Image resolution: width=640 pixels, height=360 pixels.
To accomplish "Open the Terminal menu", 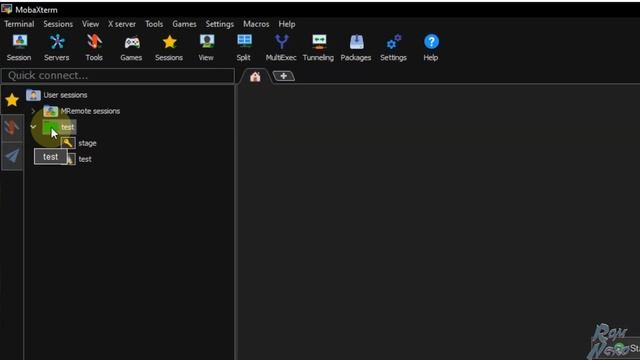I will click(x=19, y=24).
